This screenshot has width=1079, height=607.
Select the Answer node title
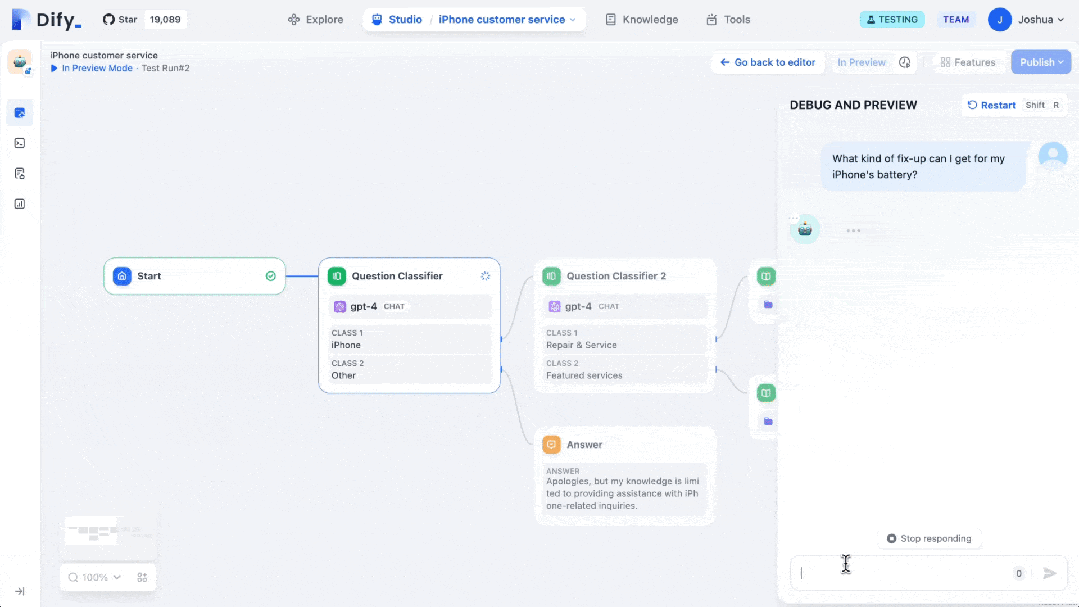click(584, 445)
